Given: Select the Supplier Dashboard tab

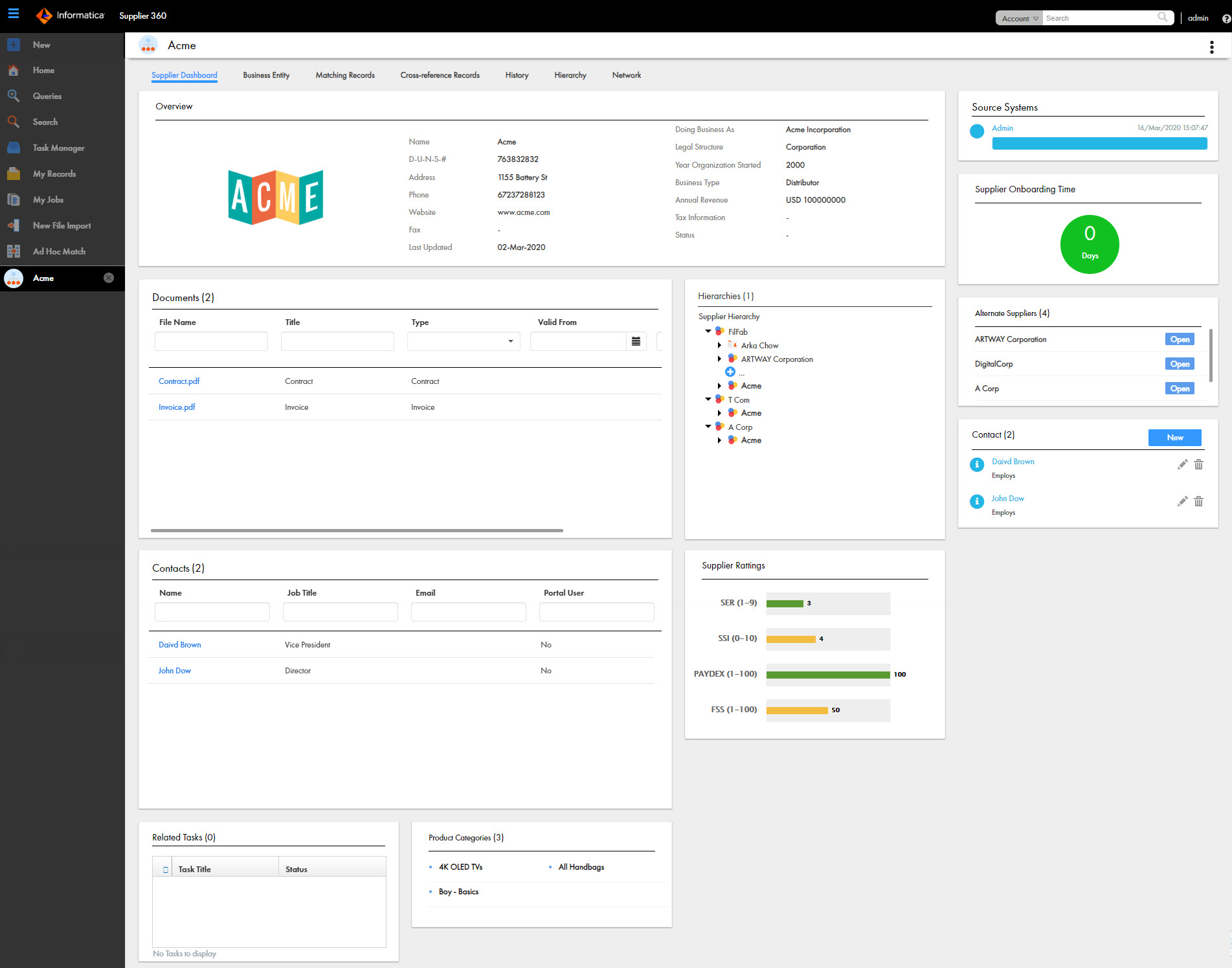Looking at the screenshot, I should [185, 75].
